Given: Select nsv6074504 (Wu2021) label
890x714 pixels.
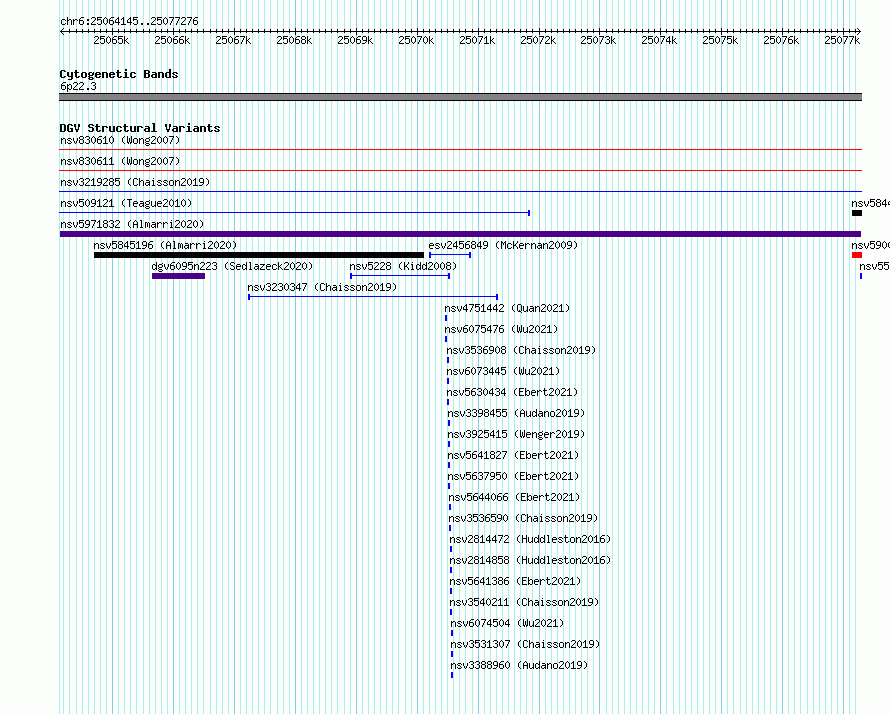Looking at the screenshot, I should click(507, 623).
